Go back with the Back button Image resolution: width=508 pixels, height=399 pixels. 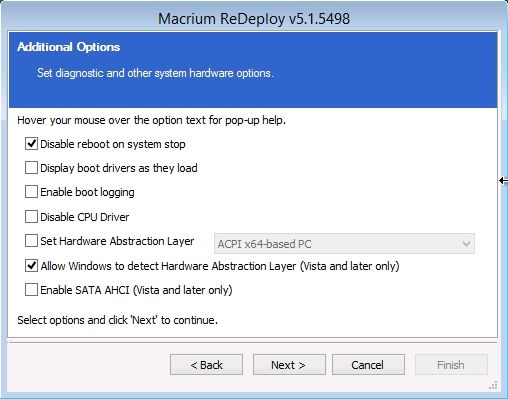(206, 365)
